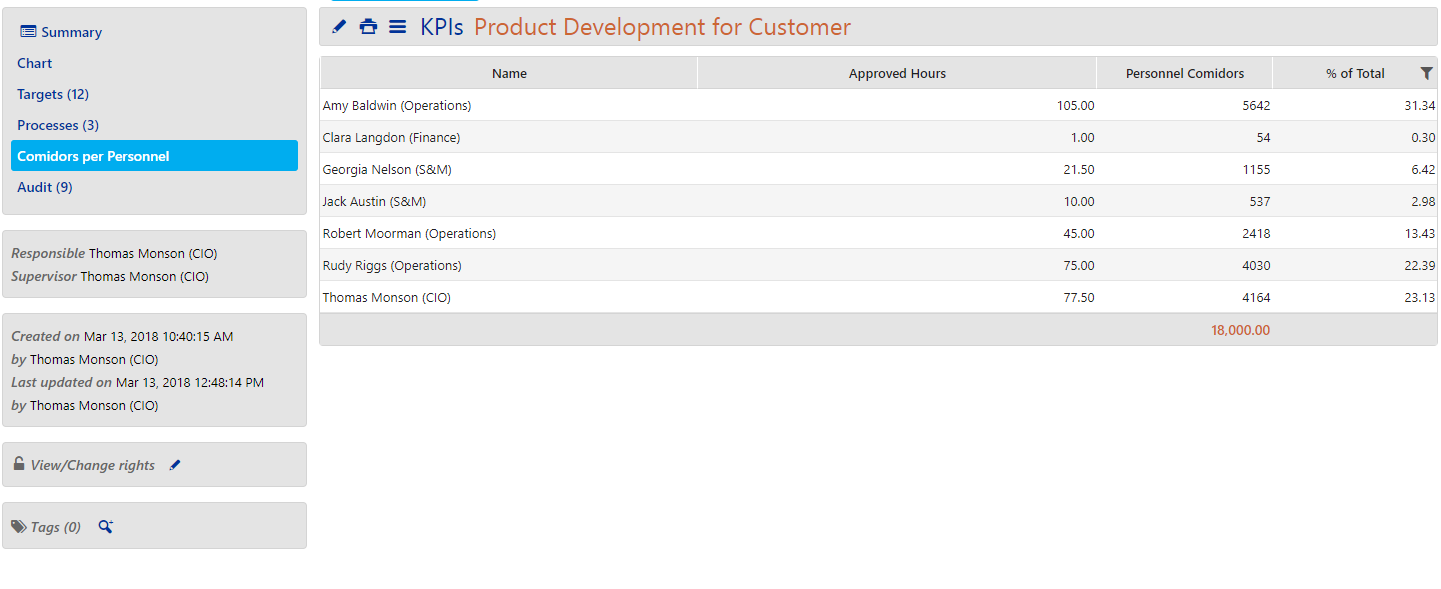Open the Audit (9) section
Image resolution: width=1441 pixels, height=589 pixels.
pos(45,187)
